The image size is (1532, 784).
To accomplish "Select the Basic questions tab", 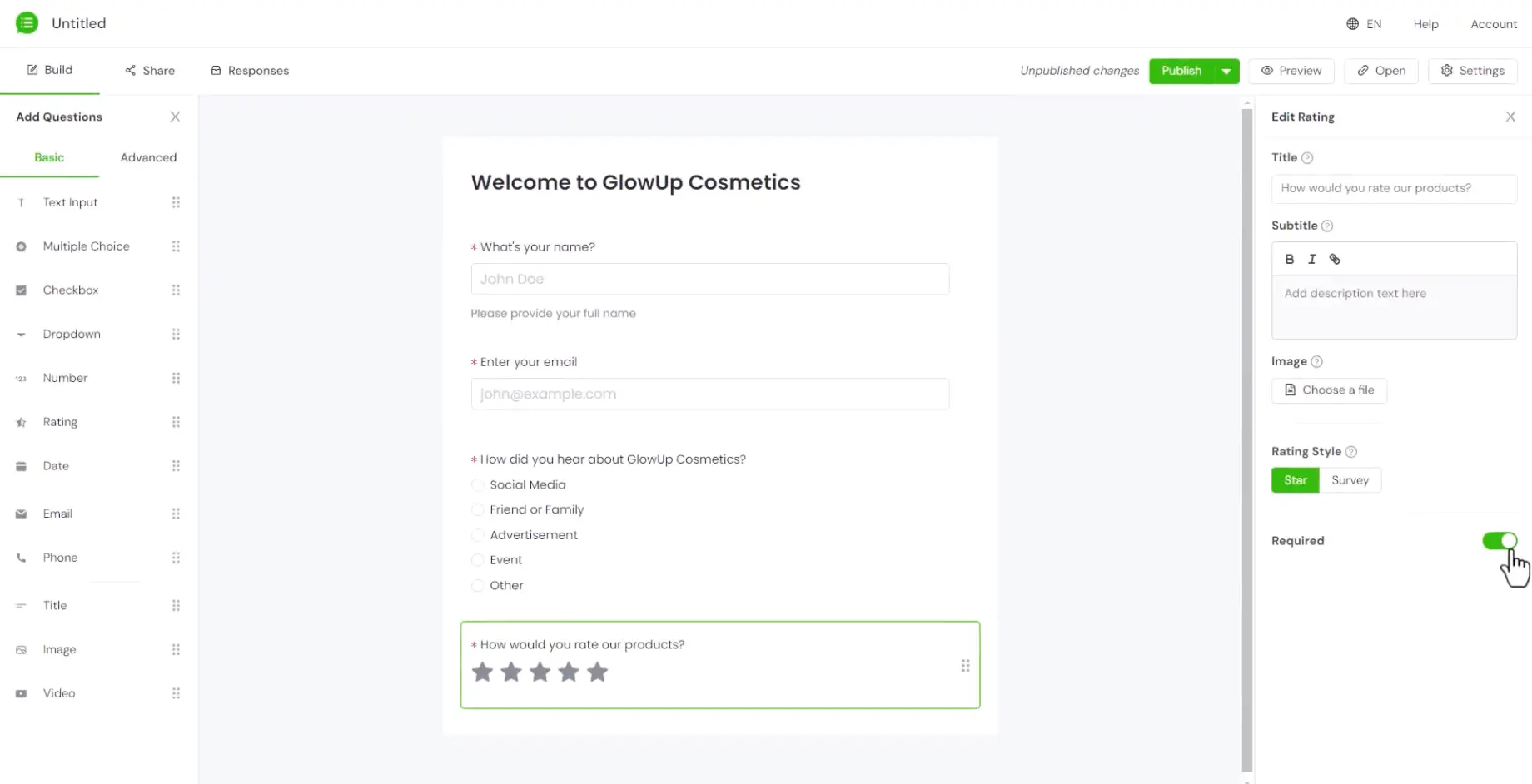I will [49, 157].
